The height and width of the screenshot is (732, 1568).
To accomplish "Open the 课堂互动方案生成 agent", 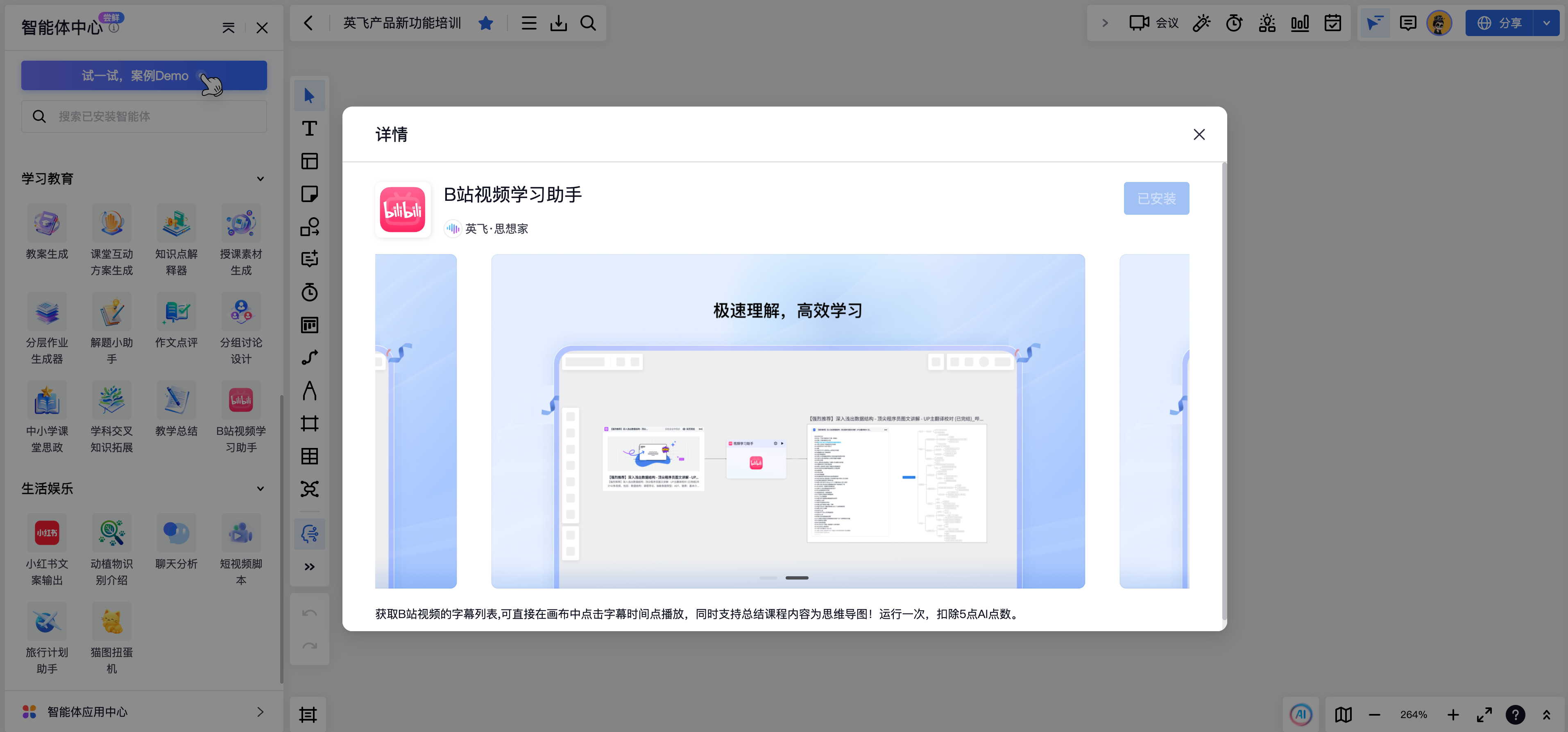I will coord(111,240).
